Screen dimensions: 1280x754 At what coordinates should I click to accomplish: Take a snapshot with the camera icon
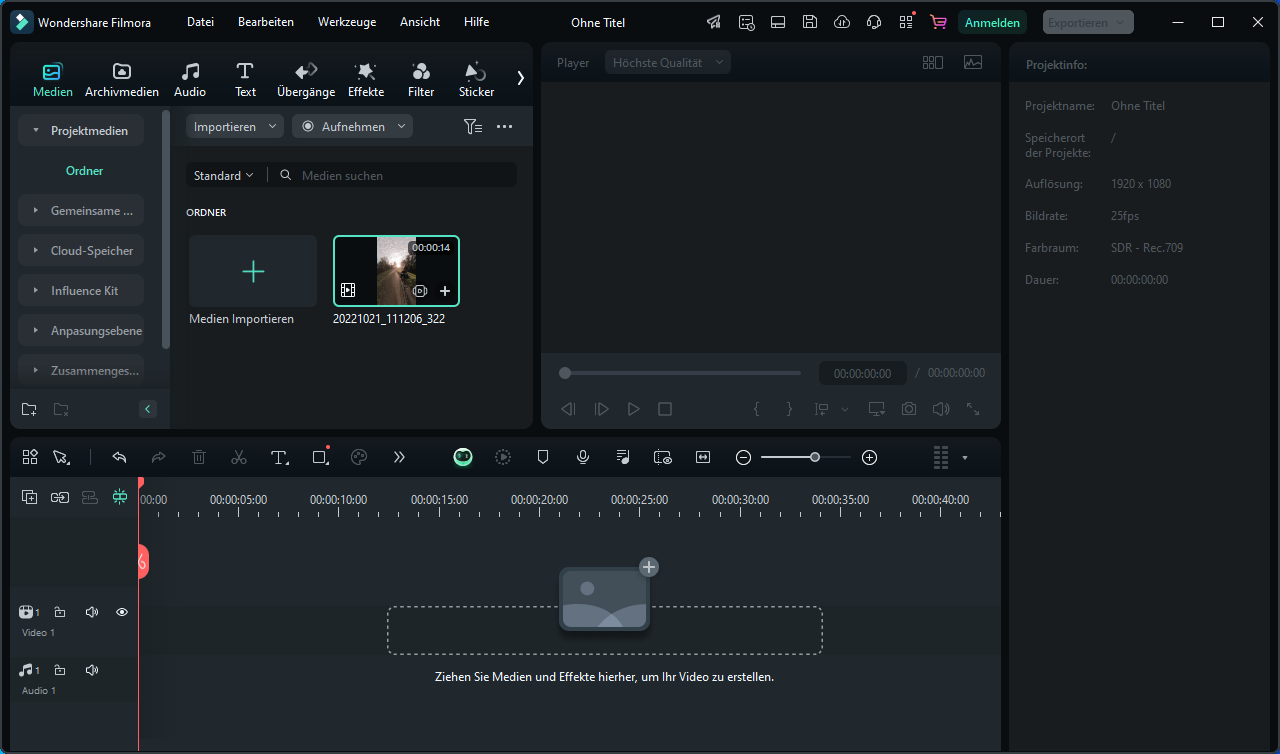pyautogui.click(x=908, y=409)
